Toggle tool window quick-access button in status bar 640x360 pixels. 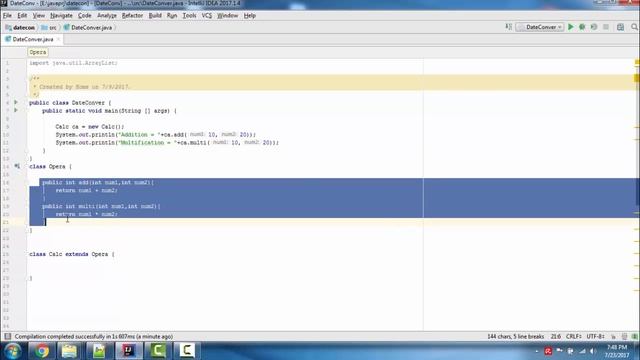7,336
